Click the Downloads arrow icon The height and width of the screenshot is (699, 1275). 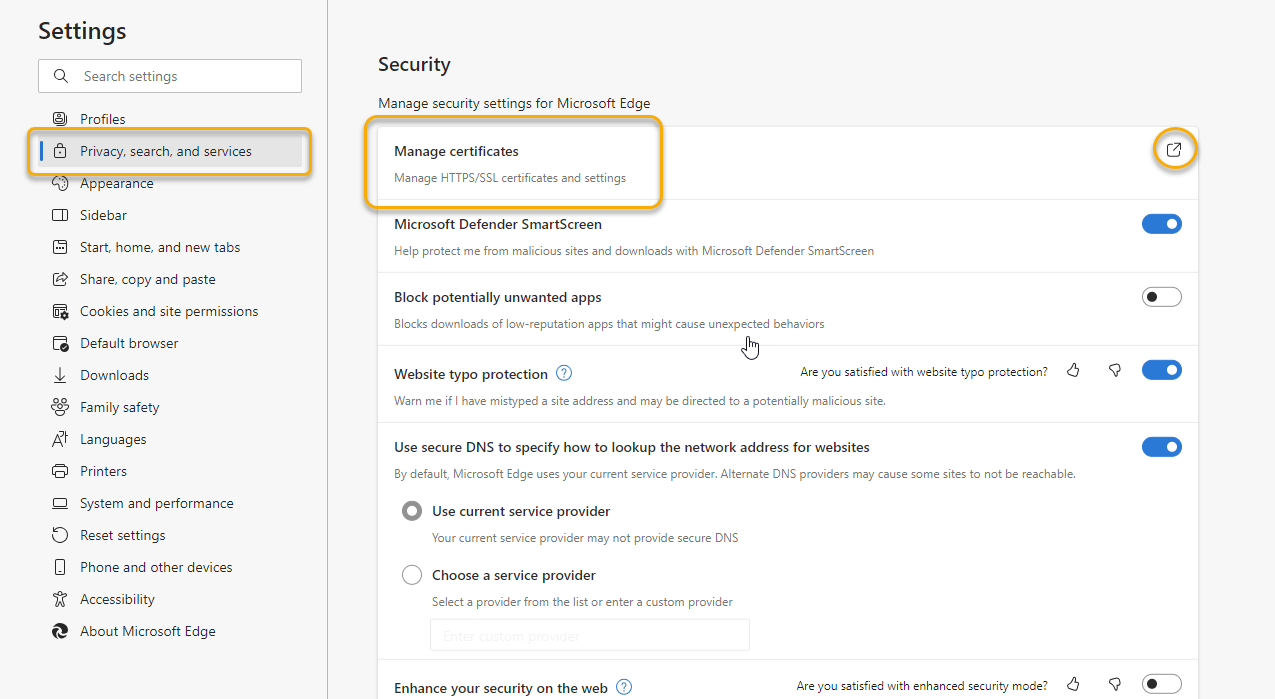pos(60,375)
